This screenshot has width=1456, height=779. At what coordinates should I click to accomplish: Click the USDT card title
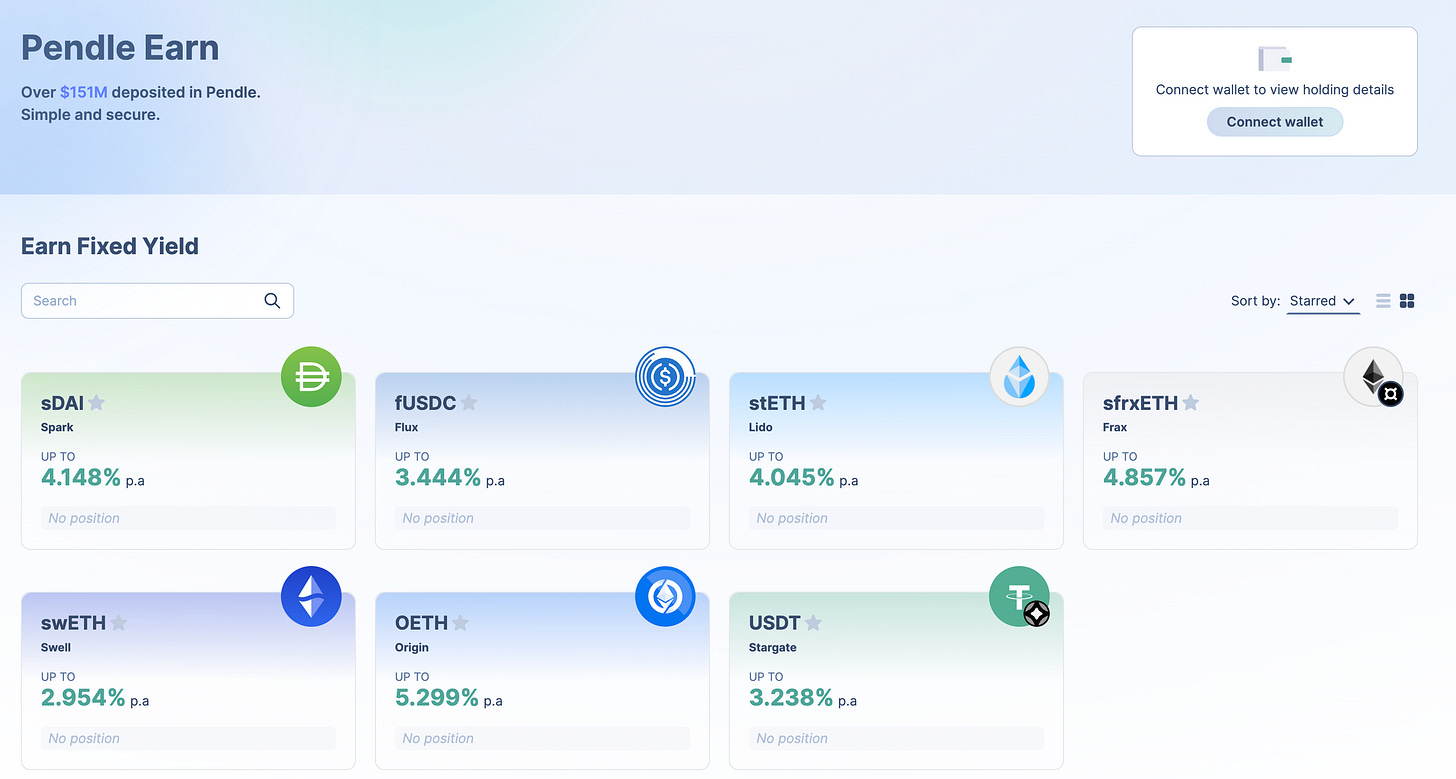click(775, 623)
